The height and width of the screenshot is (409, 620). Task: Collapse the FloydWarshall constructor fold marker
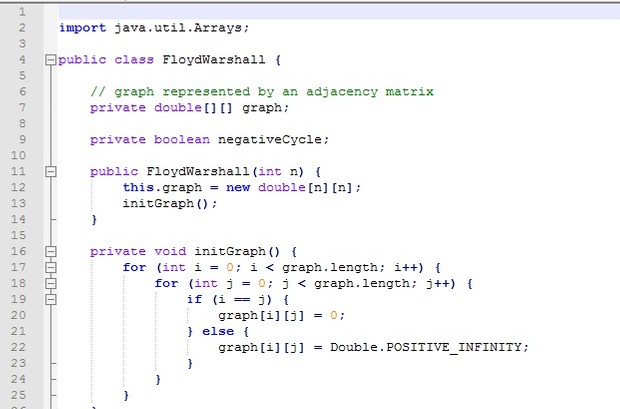[51, 172]
